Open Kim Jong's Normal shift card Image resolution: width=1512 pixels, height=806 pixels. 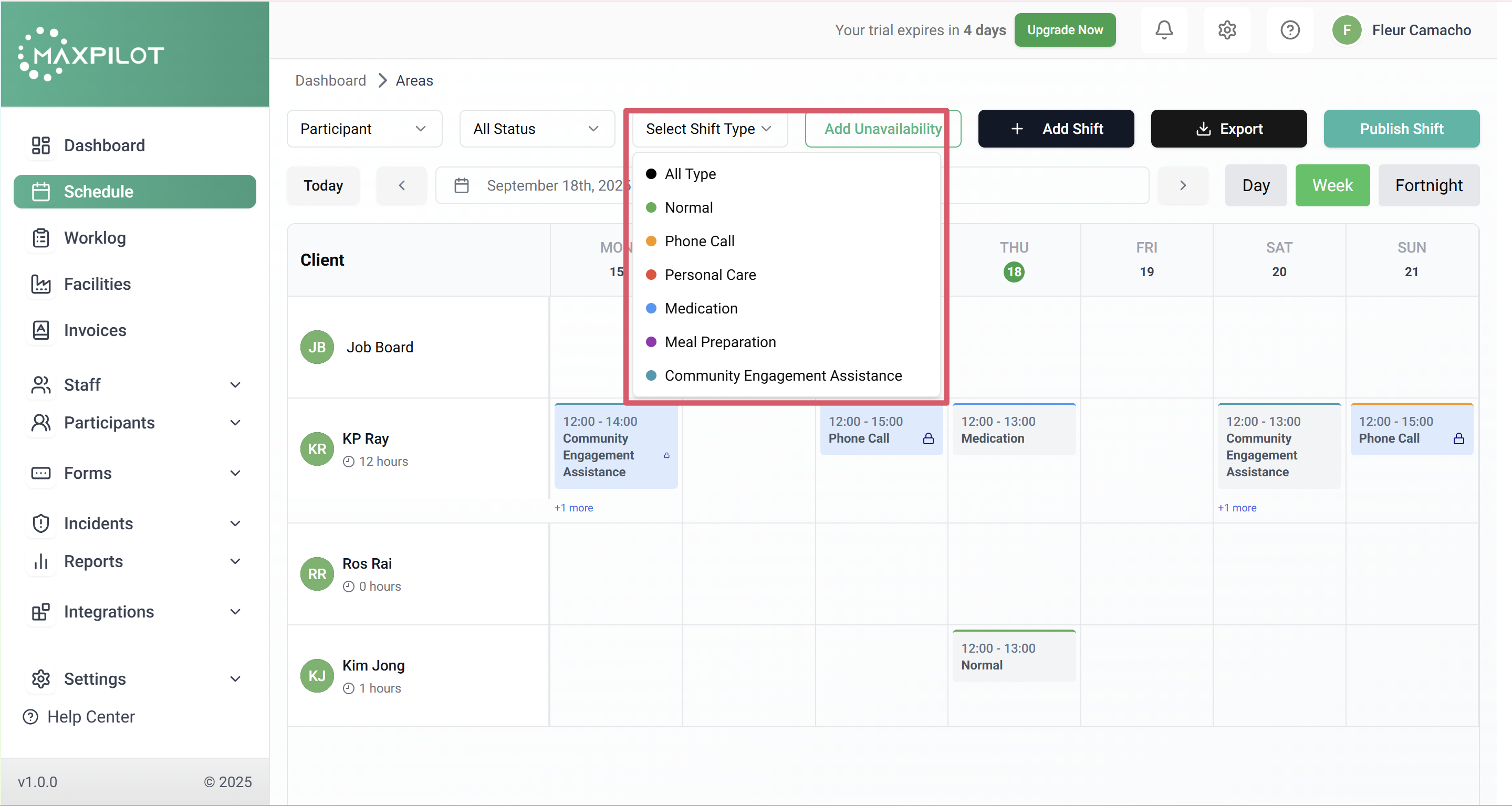(x=1014, y=656)
